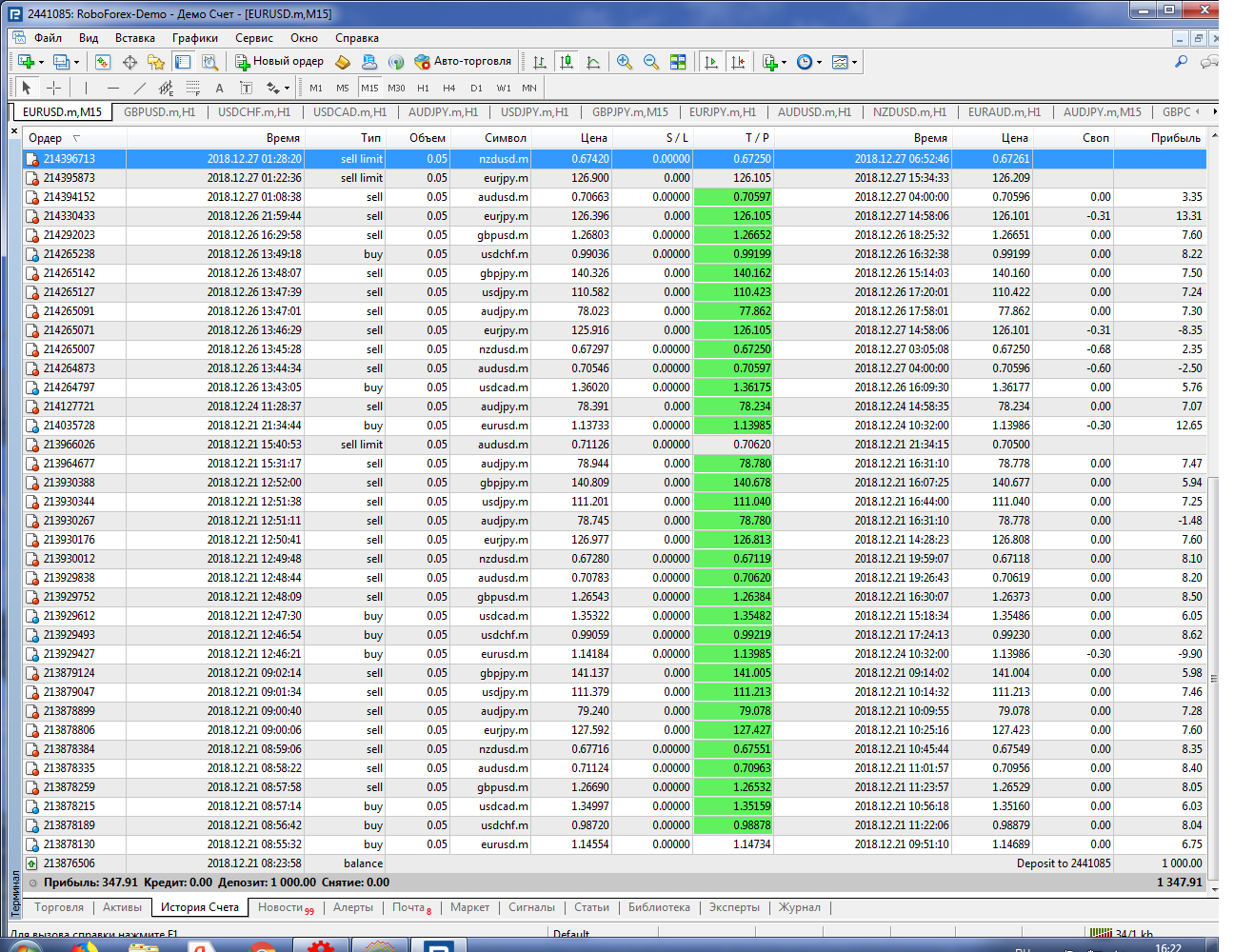
Task: Click the chart templates icon
Action: tap(840, 62)
